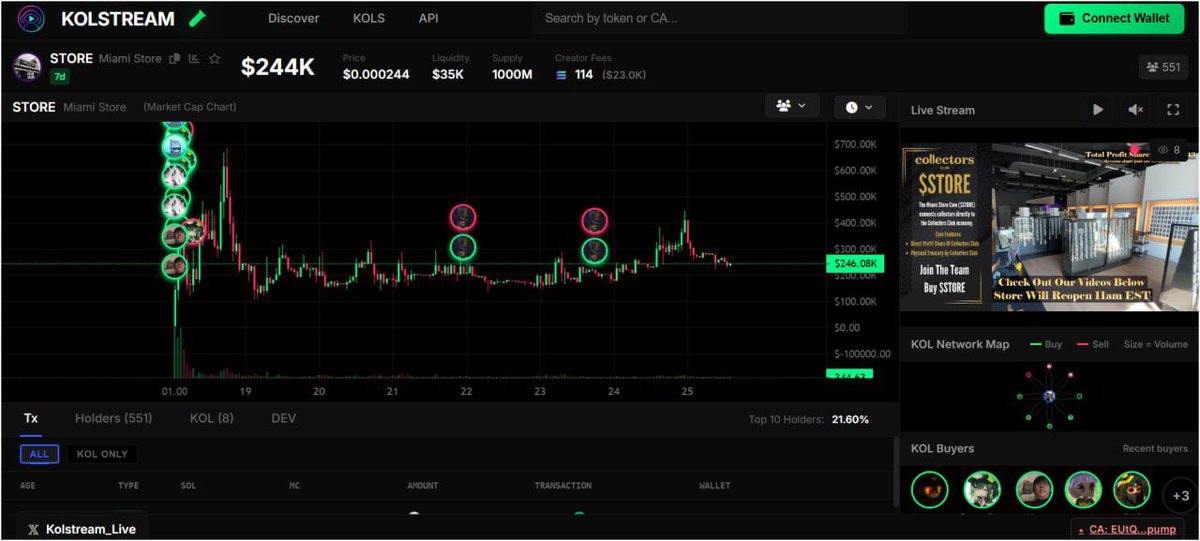Copy the STORE token address icon

pyautogui.click(x=175, y=59)
